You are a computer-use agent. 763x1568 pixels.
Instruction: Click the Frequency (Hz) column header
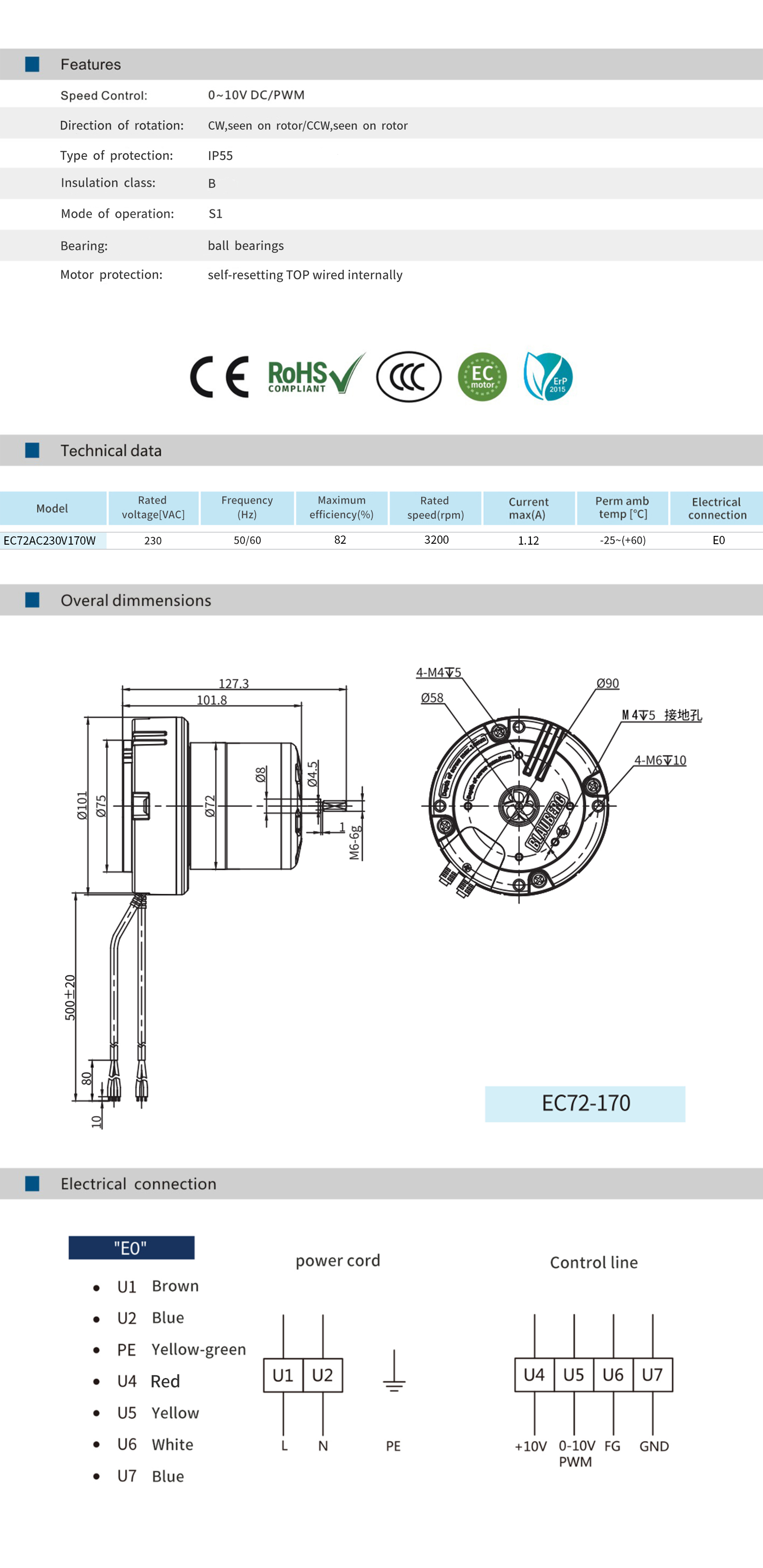[247, 508]
